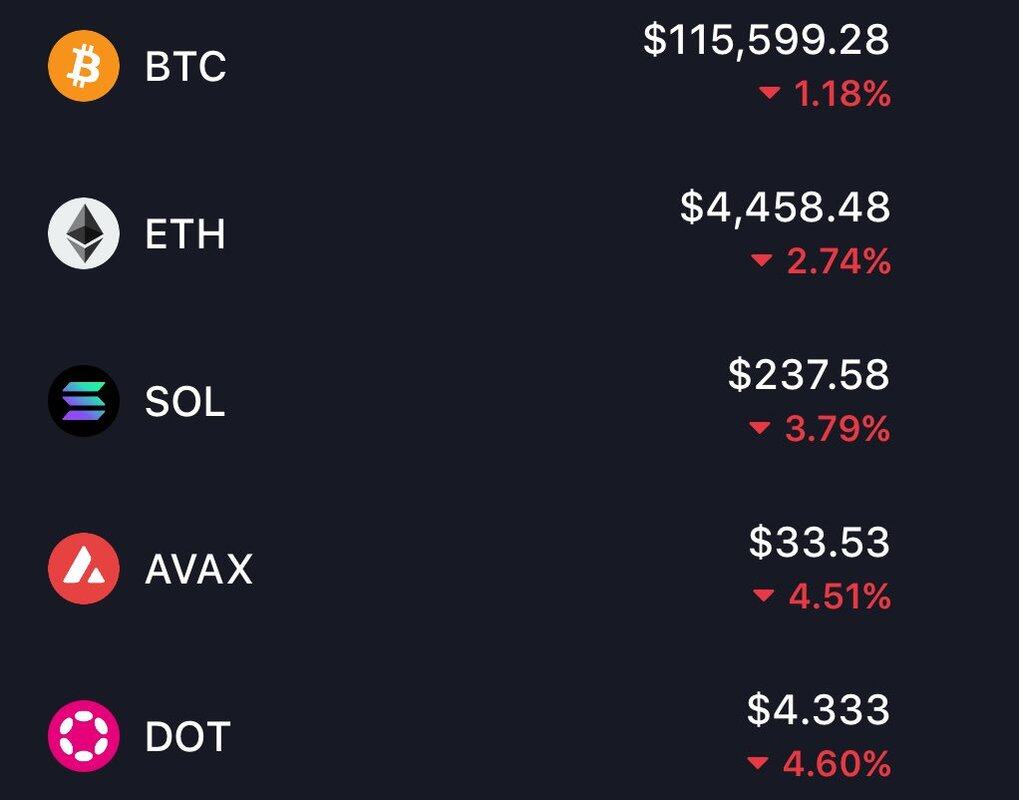Open the BTC ticker label

coord(186,66)
